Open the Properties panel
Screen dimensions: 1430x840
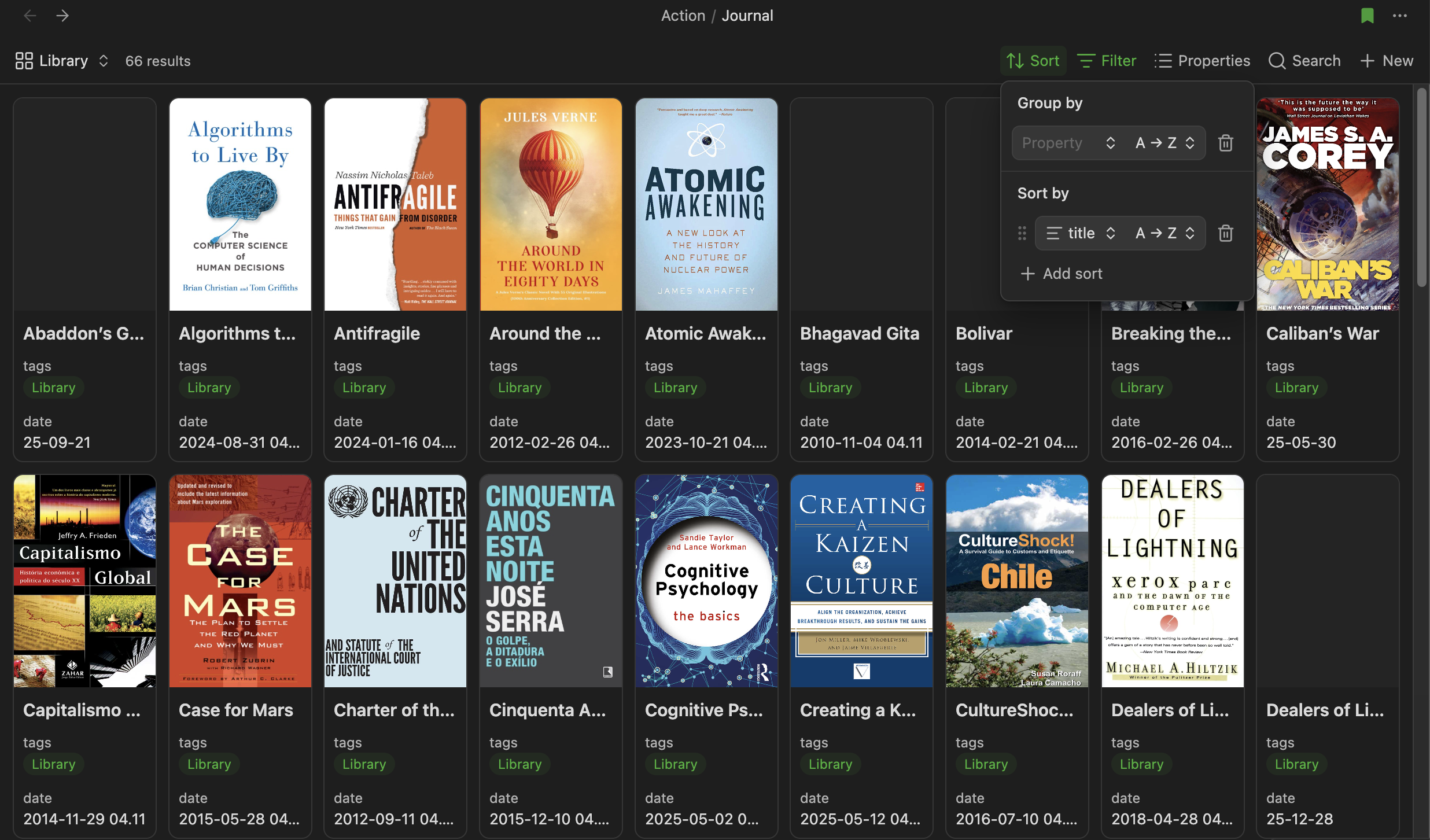click(x=1202, y=61)
